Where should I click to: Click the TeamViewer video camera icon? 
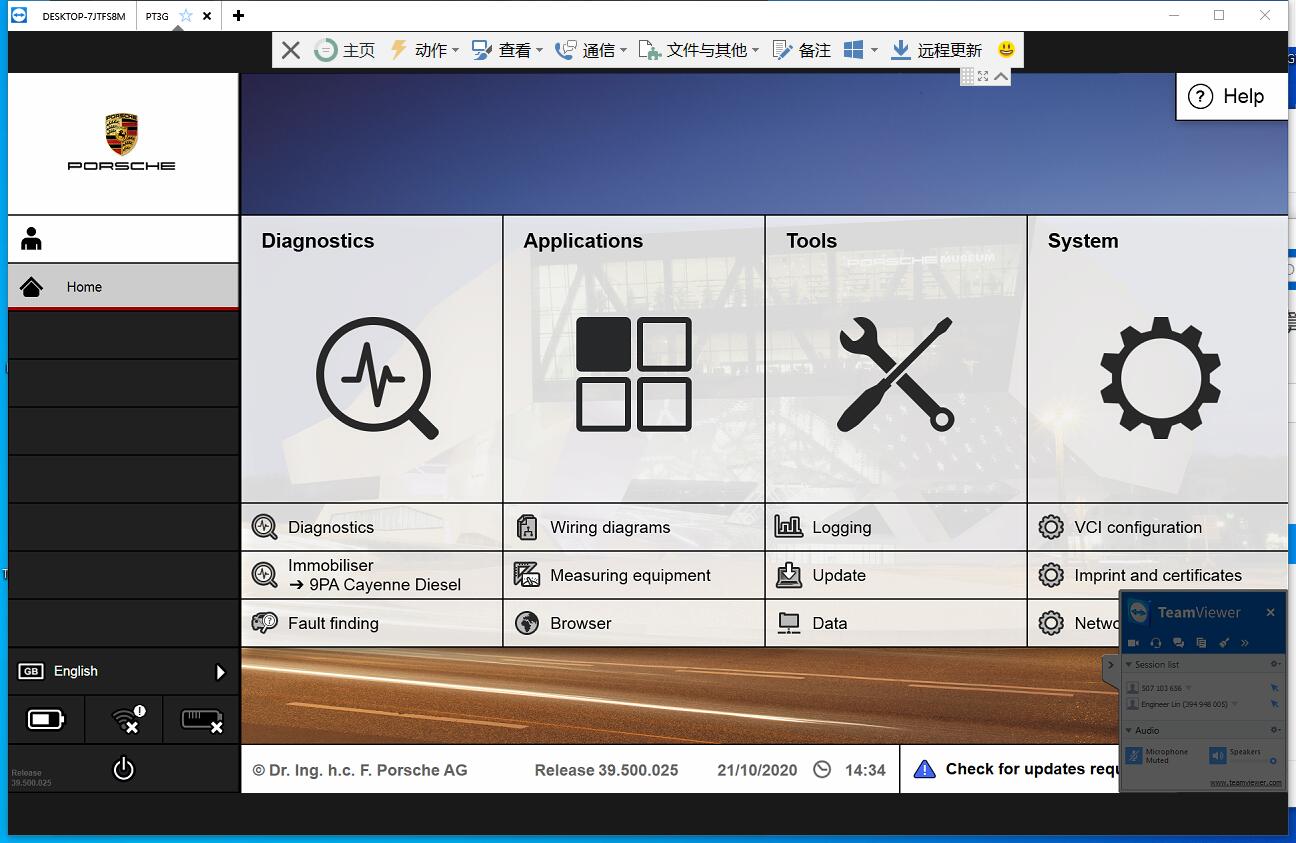point(1134,643)
